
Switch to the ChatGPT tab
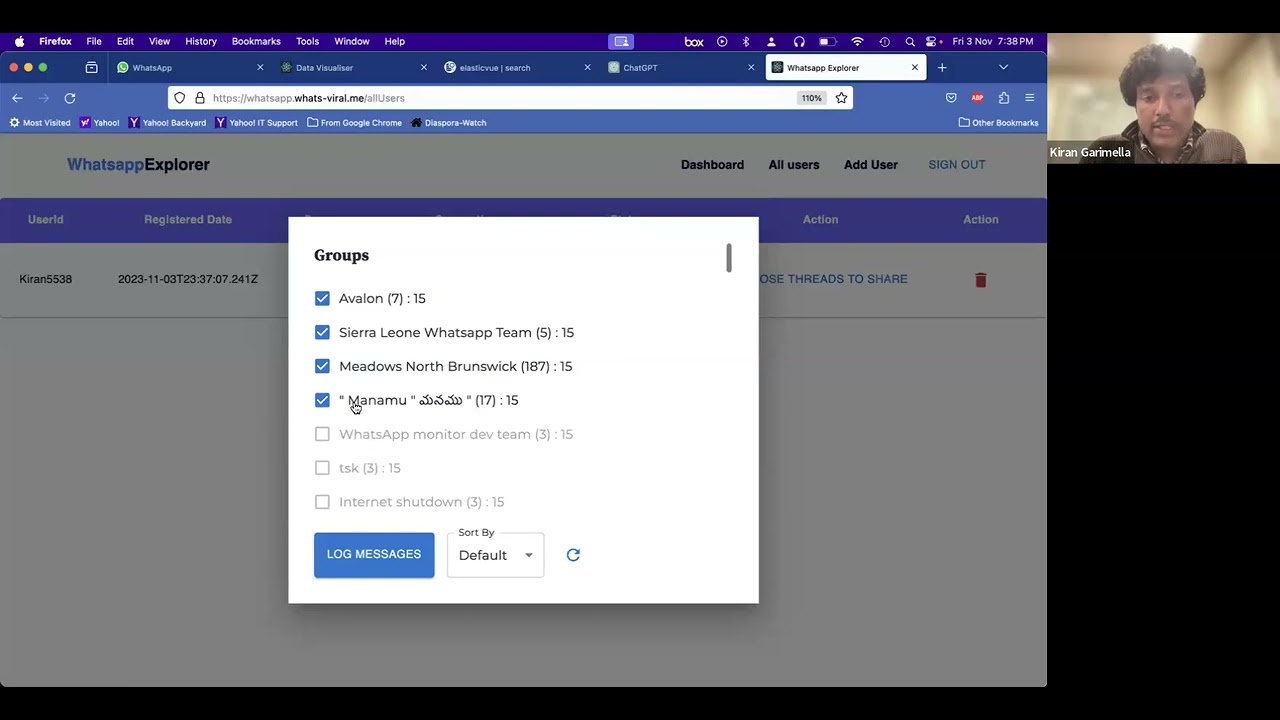tap(683, 68)
